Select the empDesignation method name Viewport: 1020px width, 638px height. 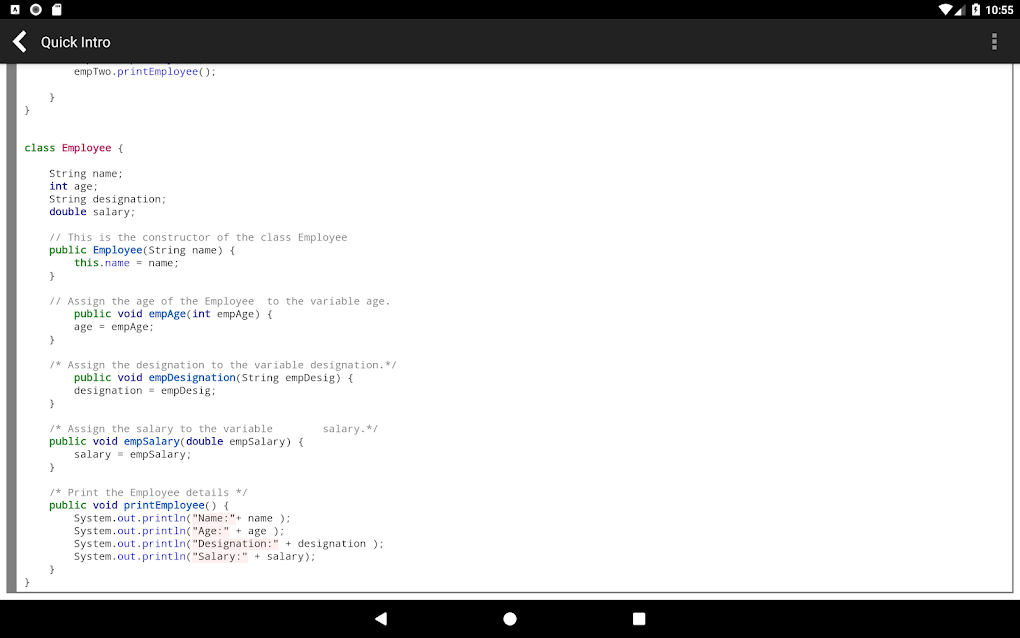192,377
